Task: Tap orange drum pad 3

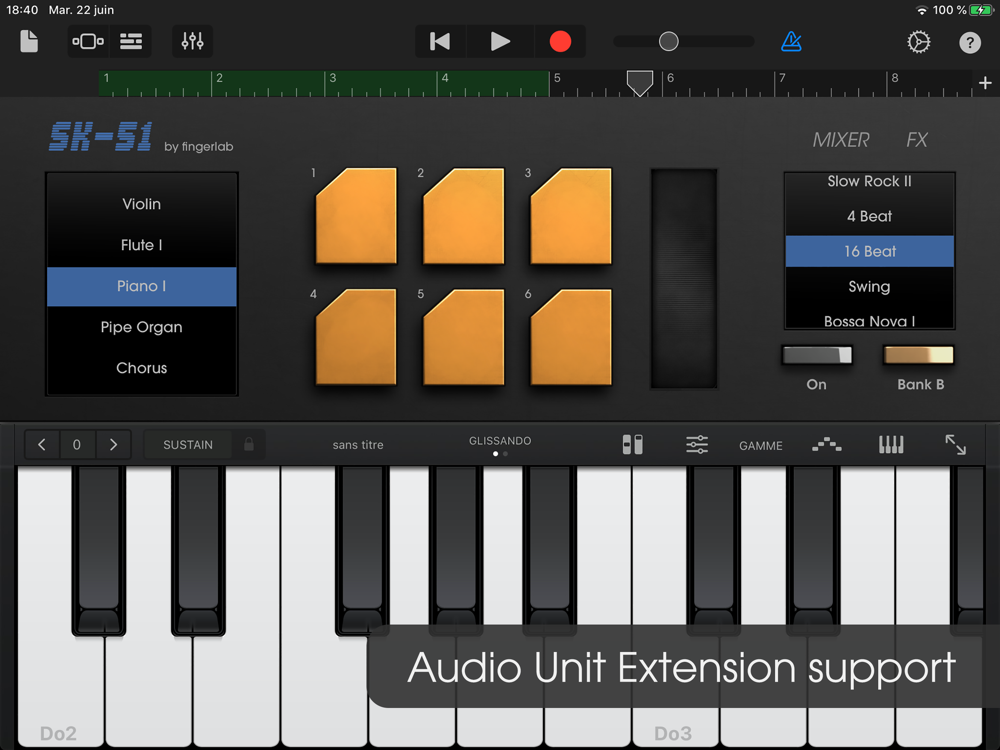Action: tap(571, 216)
